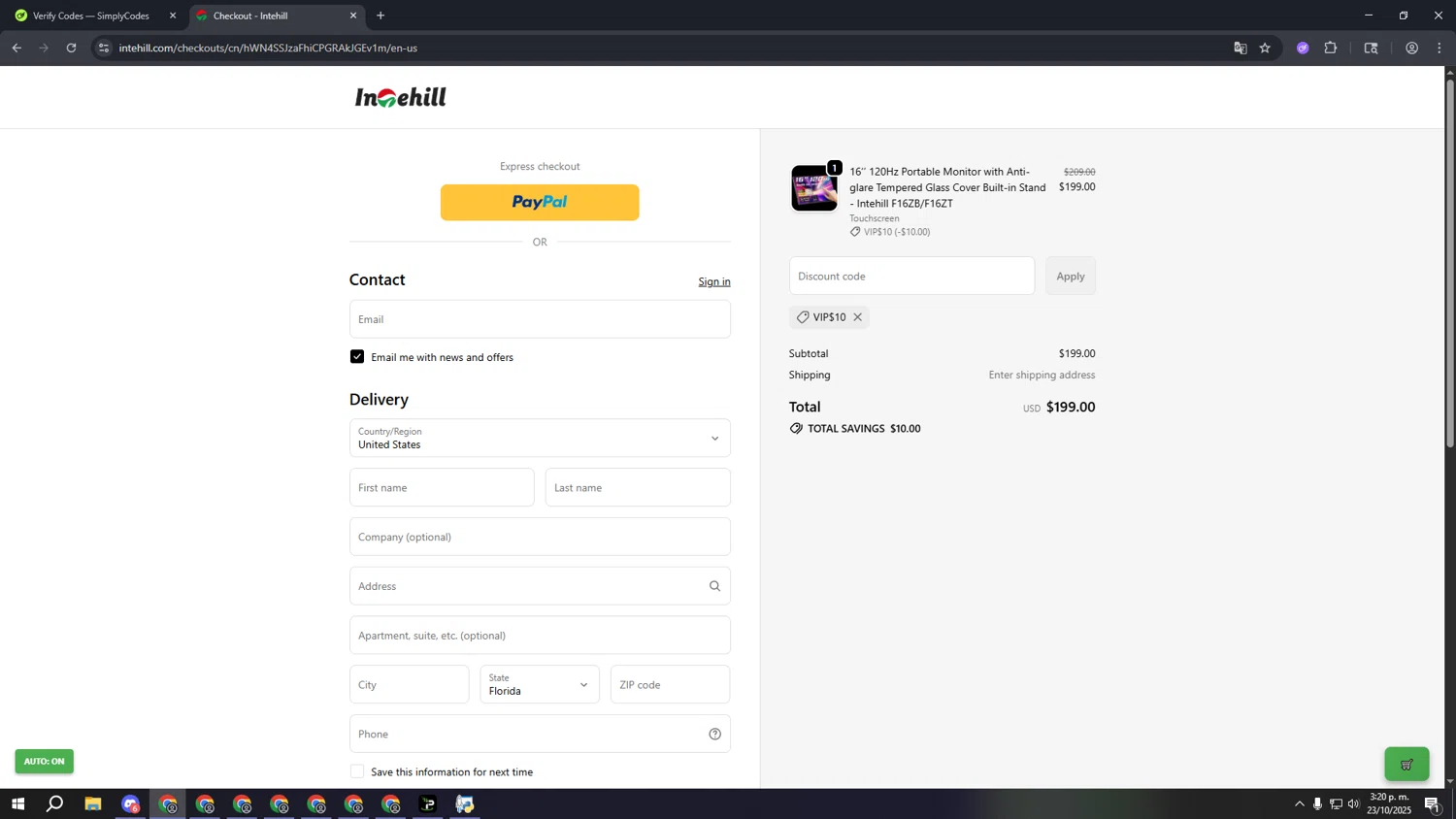Click the Apply discount button
The image size is (1456, 819).
click(1071, 276)
